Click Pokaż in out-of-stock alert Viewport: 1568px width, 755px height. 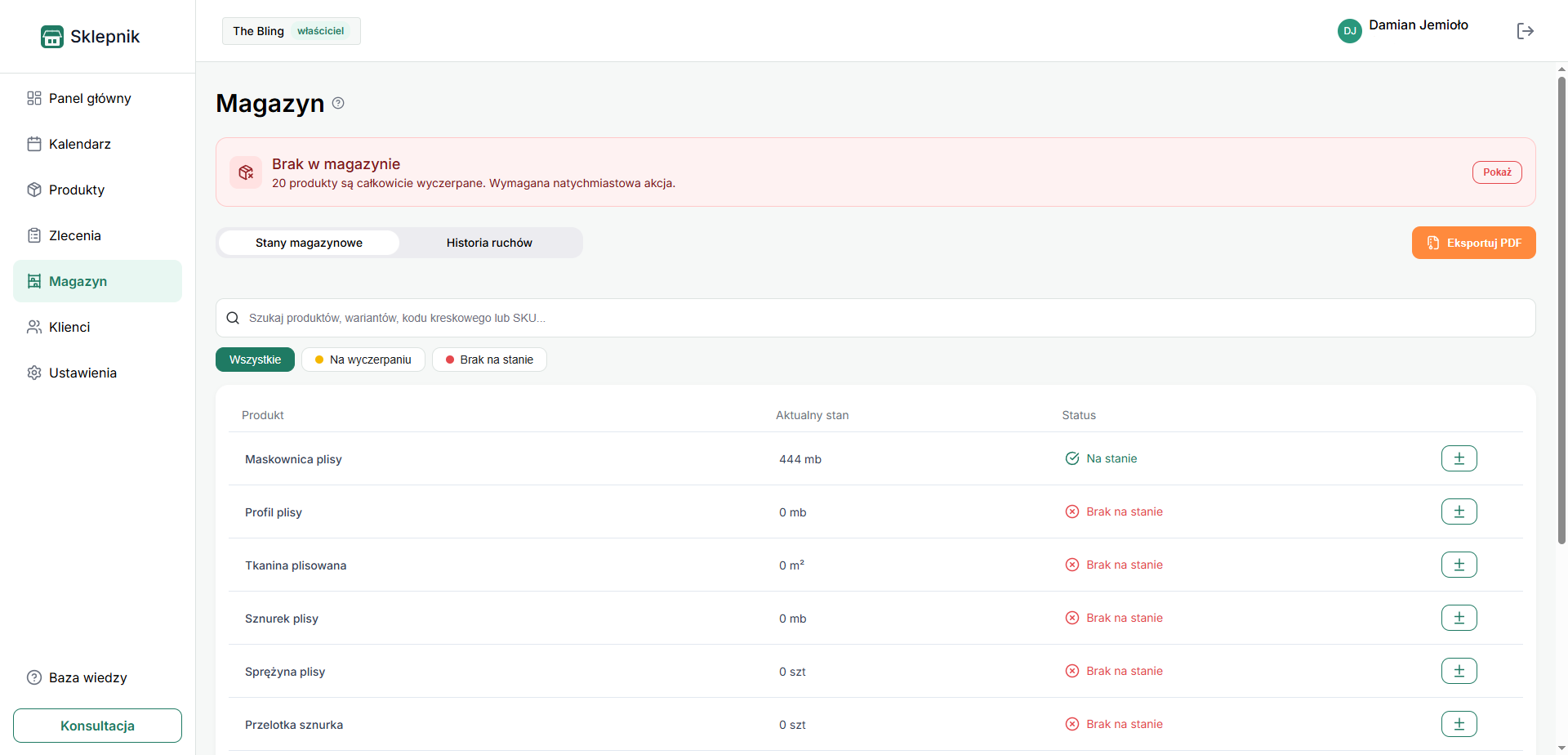[1497, 172]
